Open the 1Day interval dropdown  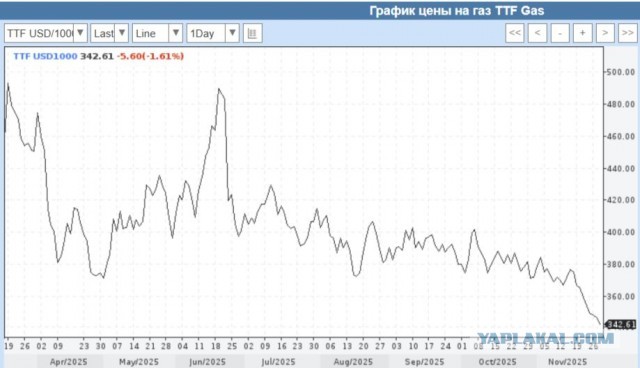[213, 33]
